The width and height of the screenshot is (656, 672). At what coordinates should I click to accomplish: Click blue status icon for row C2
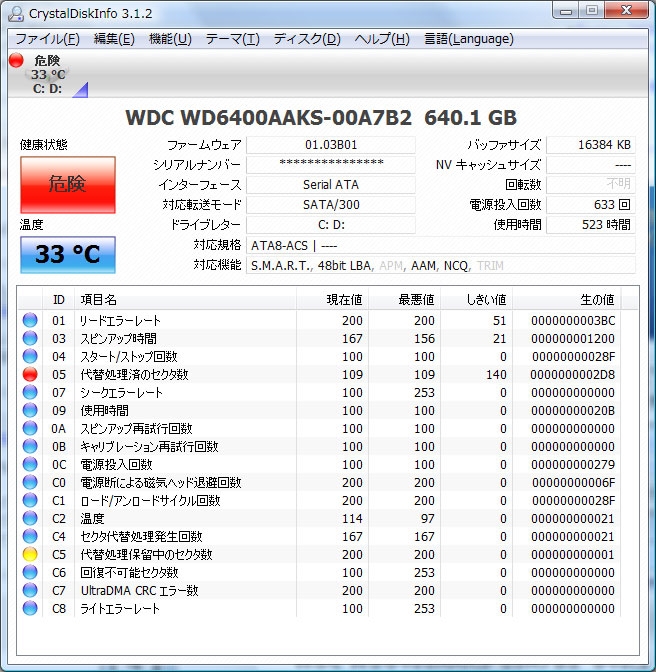tap(30, 518)
